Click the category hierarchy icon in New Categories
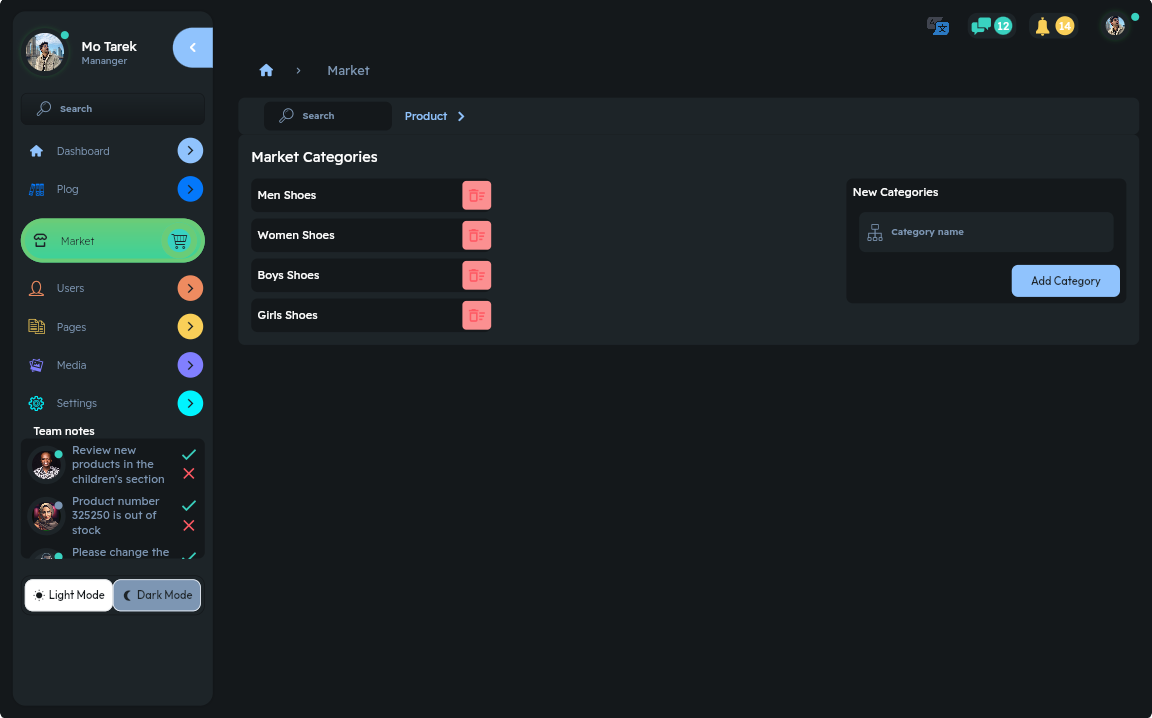This screenshot has width=1152, height=718. point(875,232)
